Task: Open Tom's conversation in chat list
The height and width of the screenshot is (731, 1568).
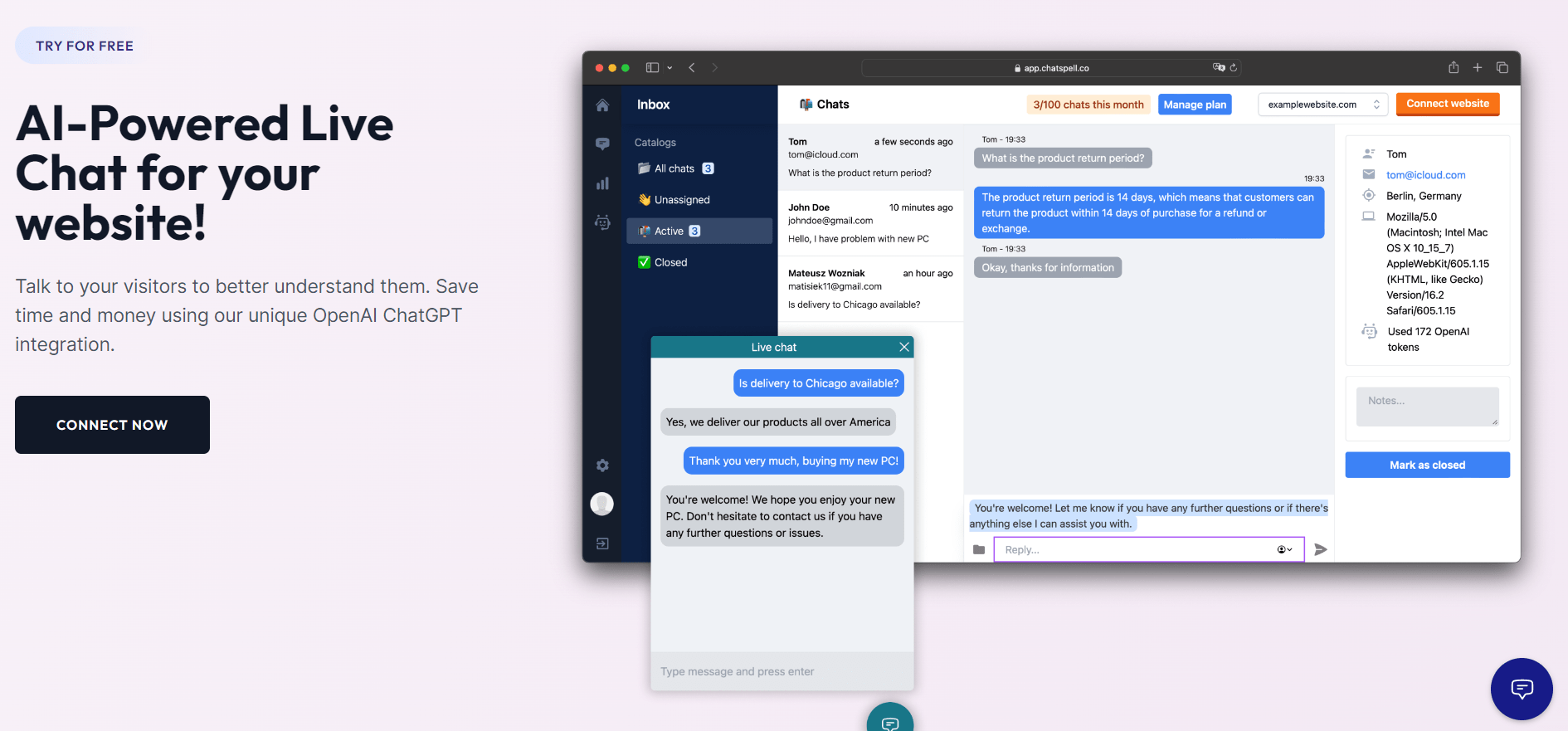Action: tap(870, 158)
